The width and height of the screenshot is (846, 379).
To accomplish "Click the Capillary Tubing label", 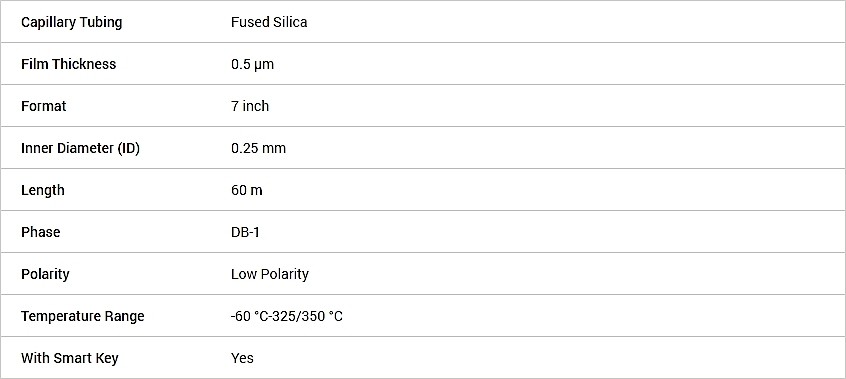I will click(72, 23).
